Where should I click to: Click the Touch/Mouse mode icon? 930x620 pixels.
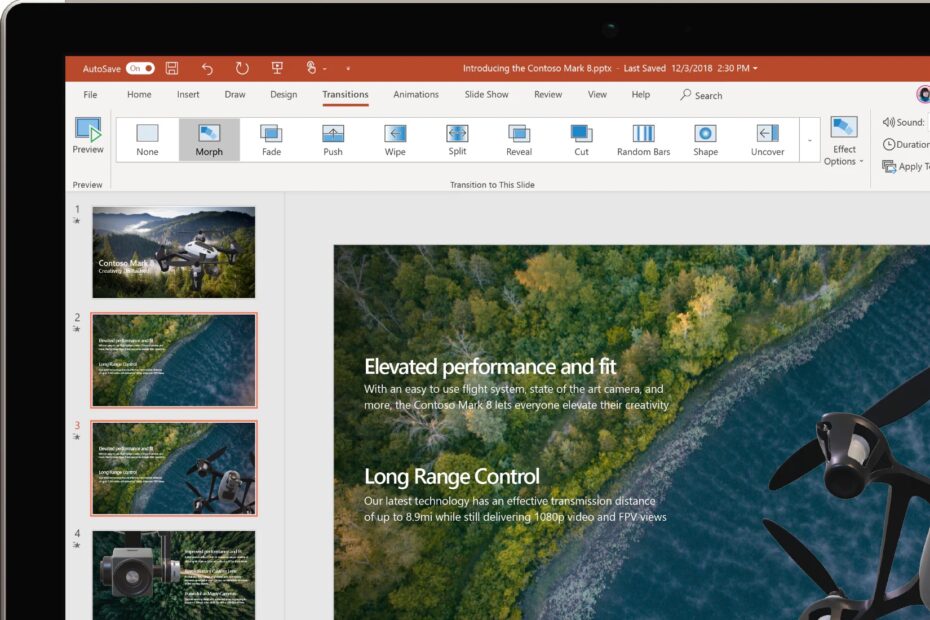[x=311, y=68]
